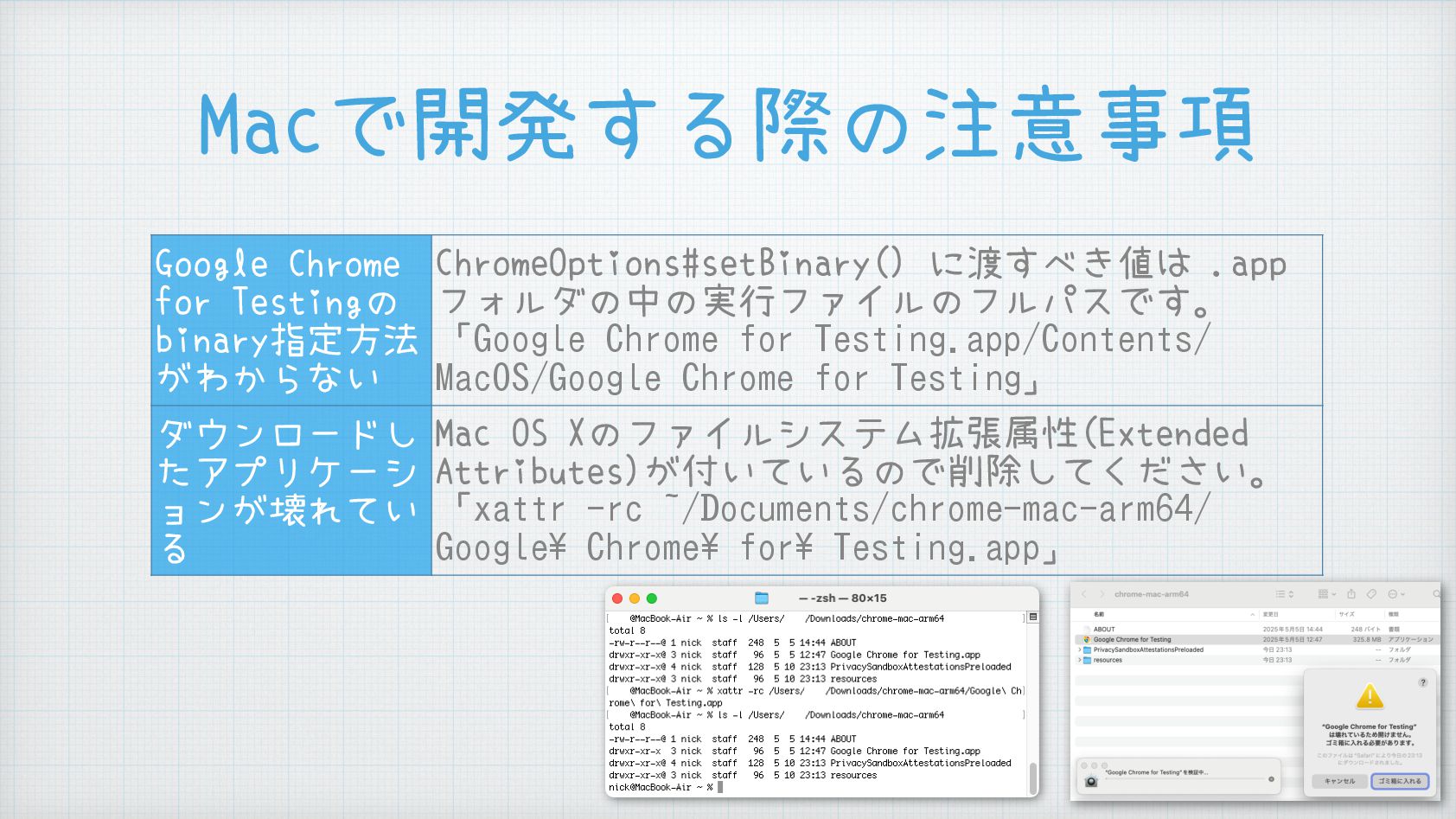Click キャンセル in the alert dialog
Viewport: 1456px width, 819px height.
pos(1339,781)
